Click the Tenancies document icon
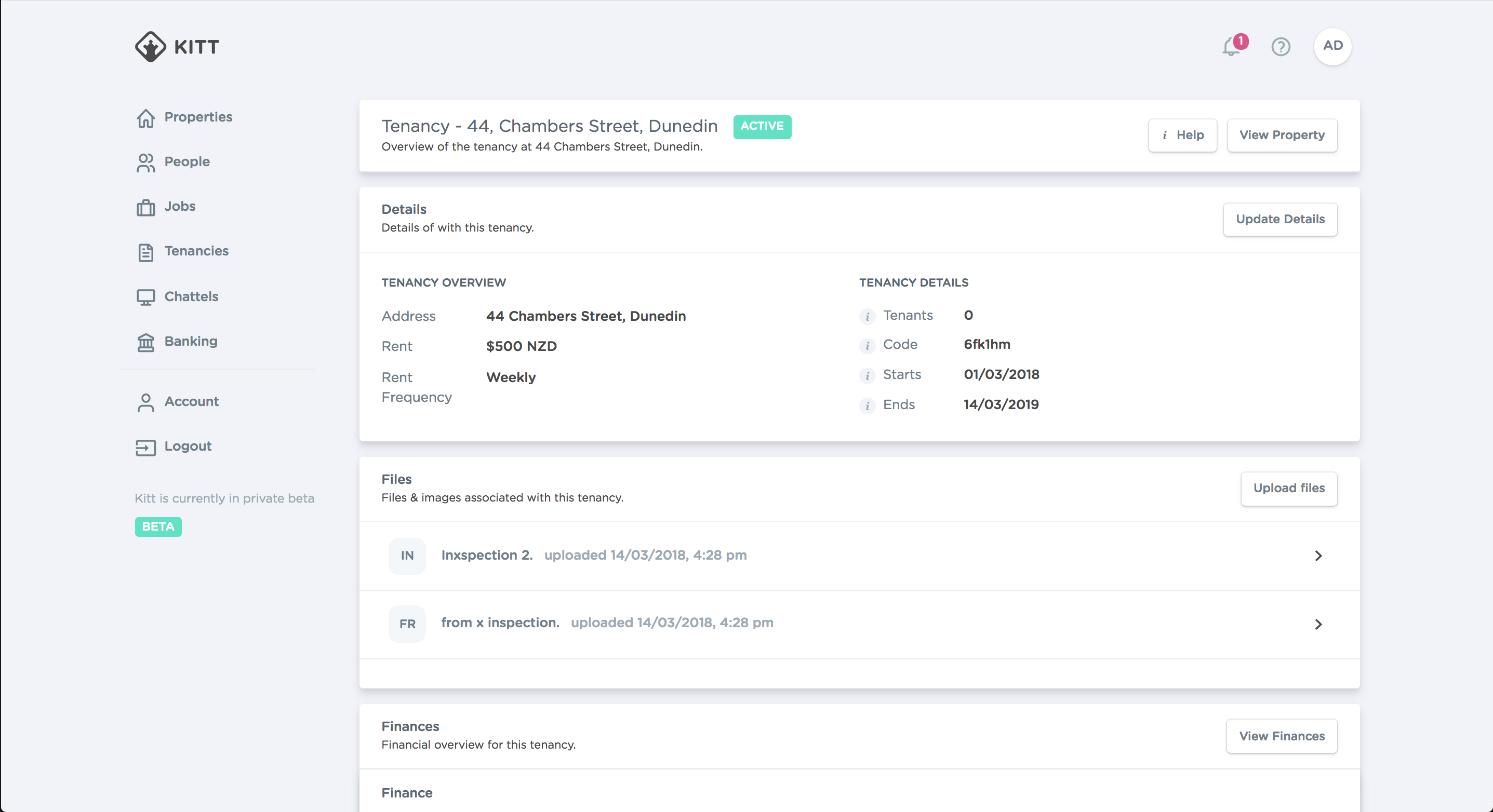The height and width of the screenshot is (812, 1493). point(145,252)
